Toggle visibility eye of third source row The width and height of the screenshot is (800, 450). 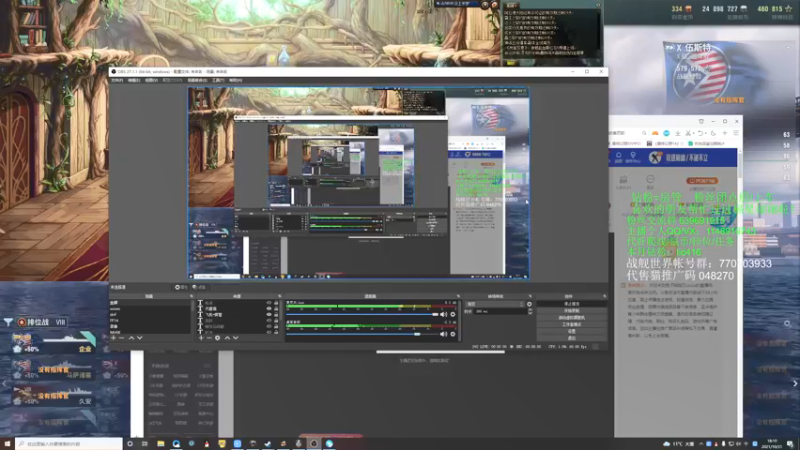269,315
